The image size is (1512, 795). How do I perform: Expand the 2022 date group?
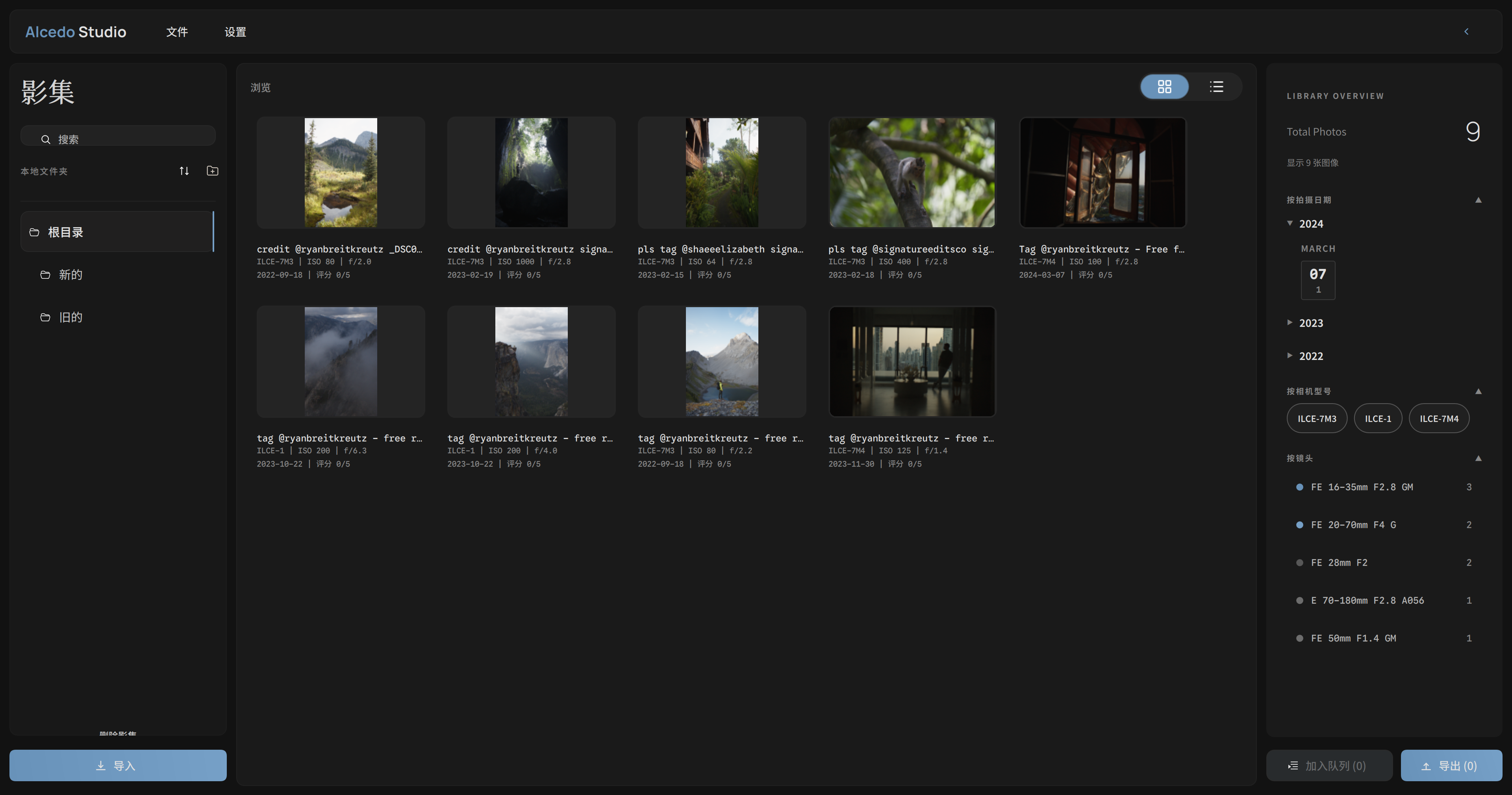(1310, 356)
